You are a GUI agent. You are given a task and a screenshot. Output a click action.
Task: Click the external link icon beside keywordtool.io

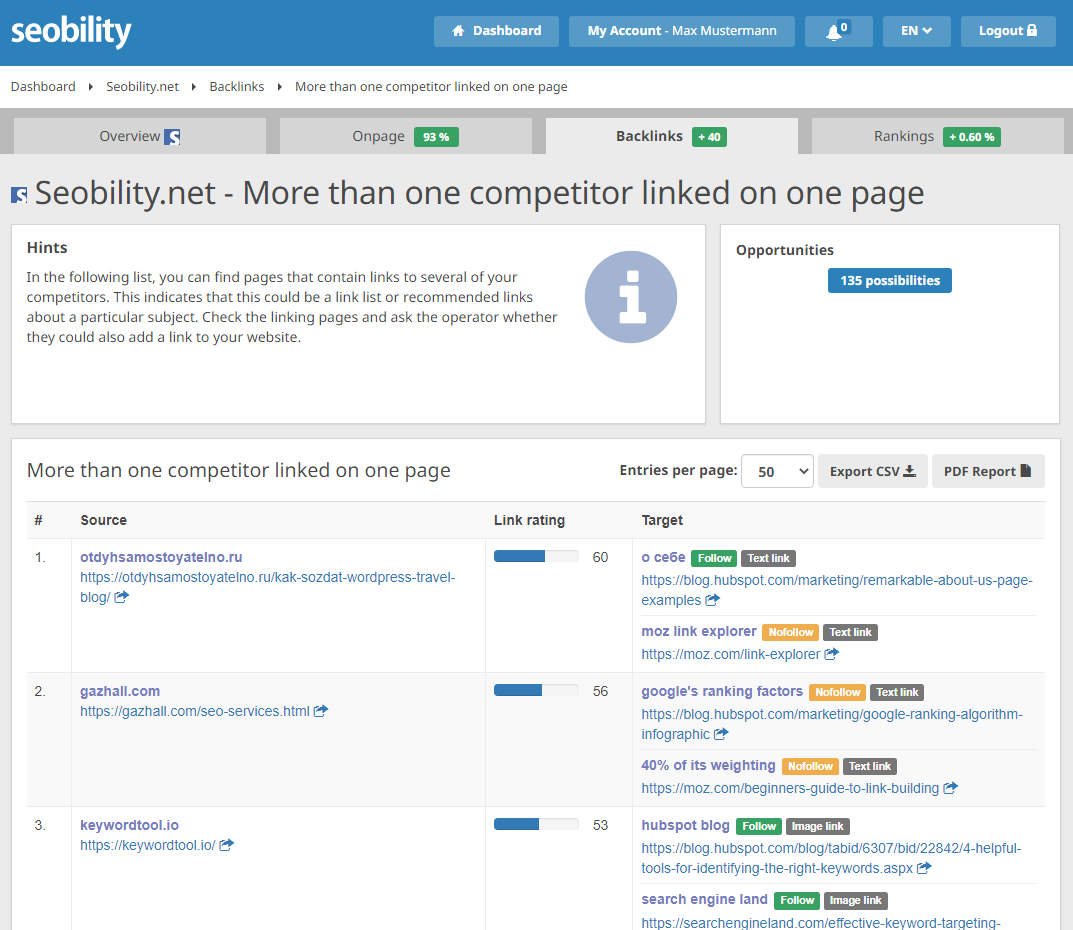[226, 844]
